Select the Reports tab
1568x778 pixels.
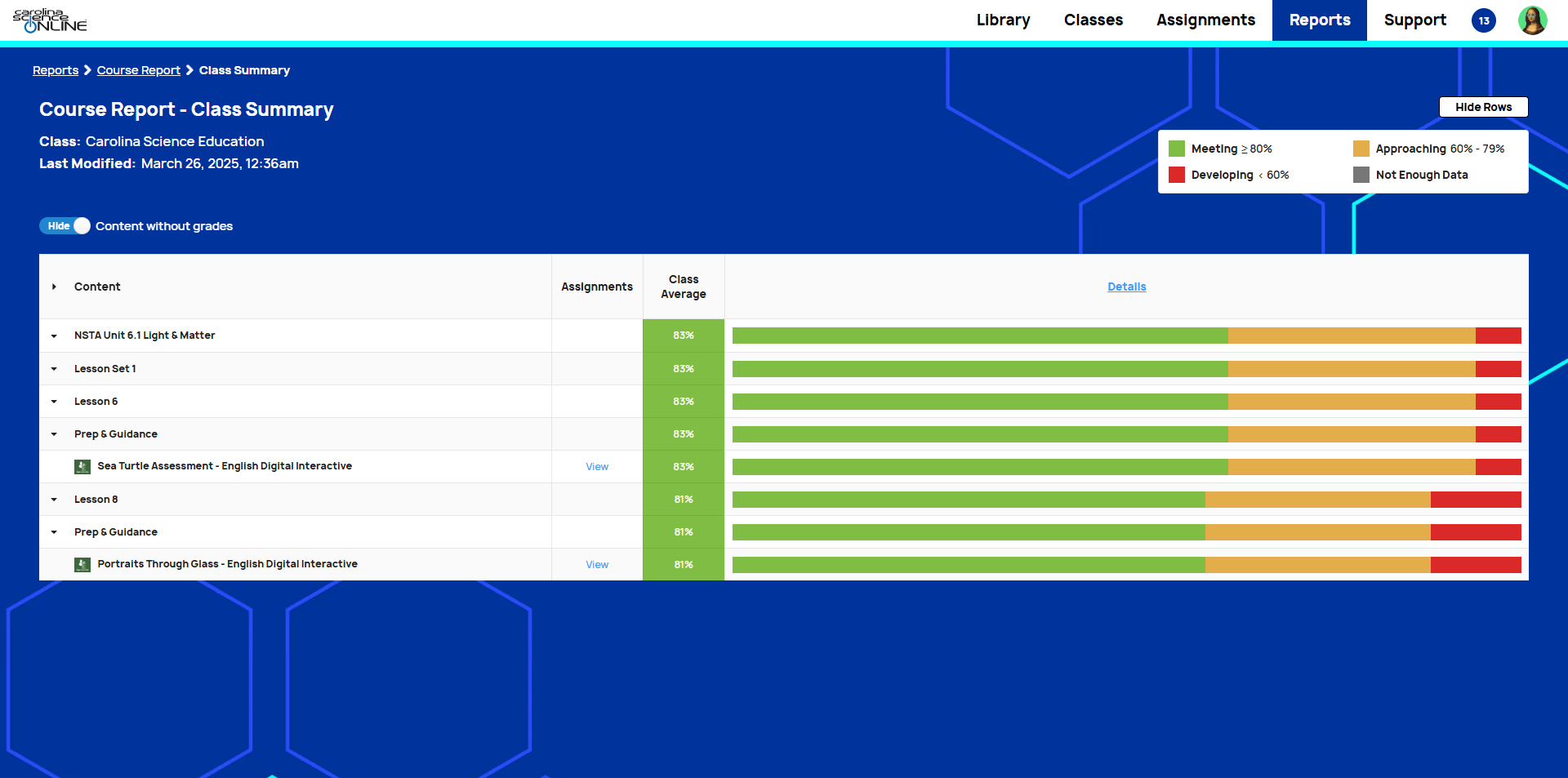point(1320,20)
